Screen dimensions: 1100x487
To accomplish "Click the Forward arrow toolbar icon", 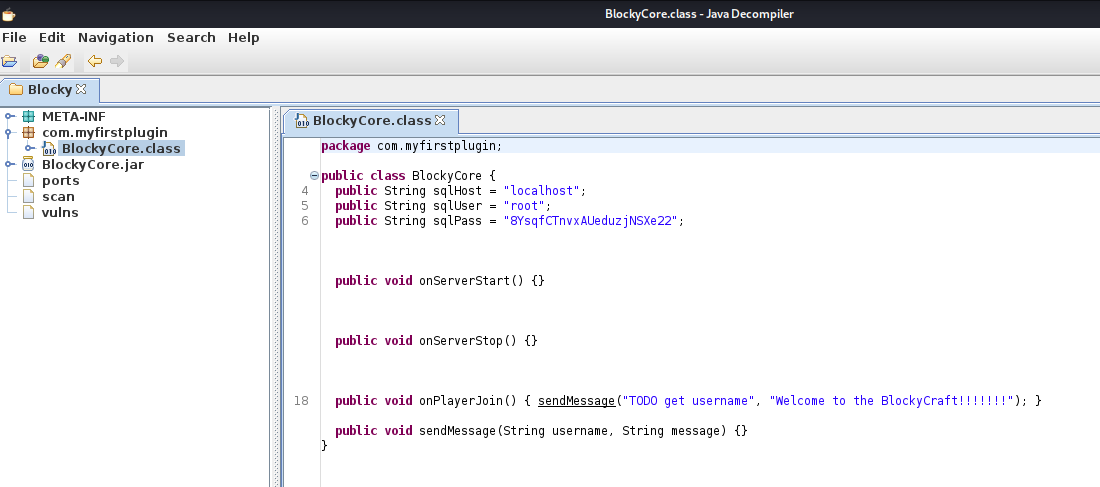I will [x=117, y=61].
